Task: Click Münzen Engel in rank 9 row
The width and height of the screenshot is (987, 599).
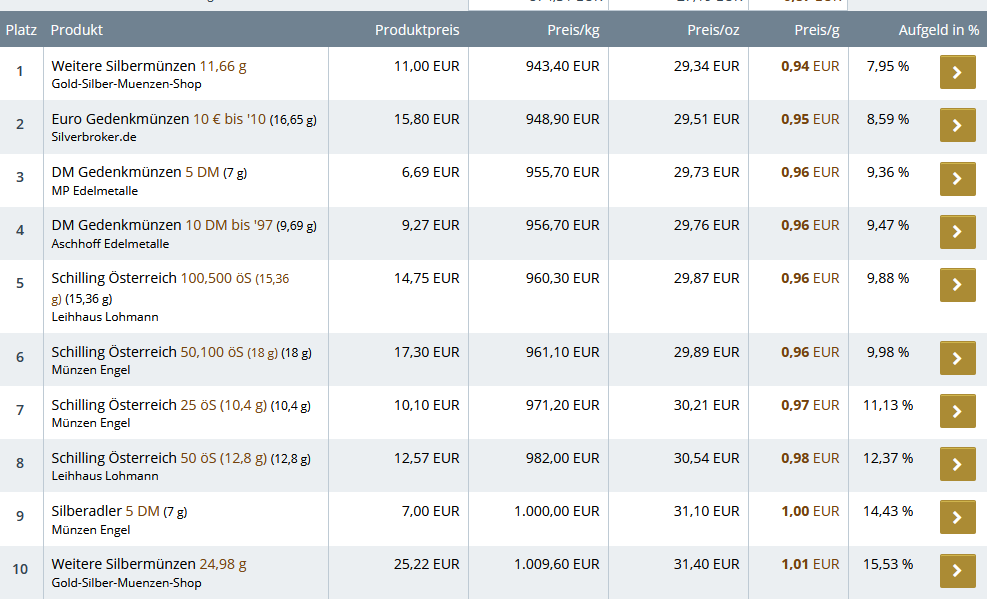Action: [91, 530]
